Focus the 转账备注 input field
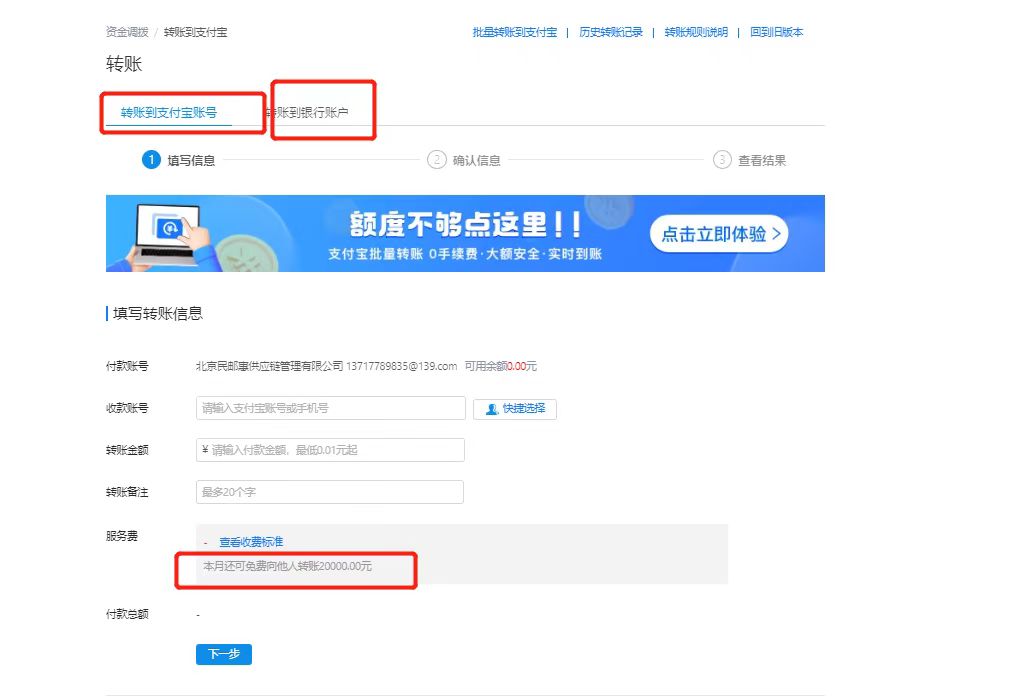 [x=329, y=492]
